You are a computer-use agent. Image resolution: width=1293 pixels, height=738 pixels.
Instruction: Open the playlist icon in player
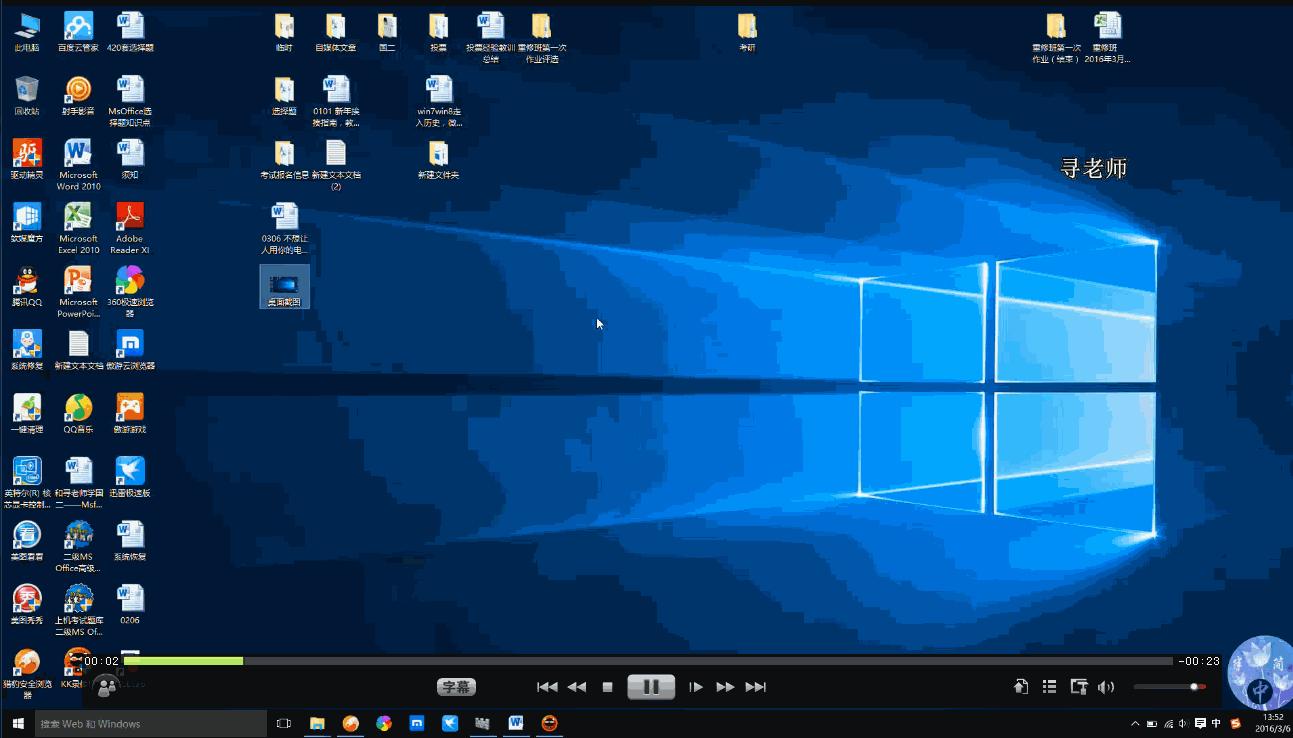tap(1049, 687)
